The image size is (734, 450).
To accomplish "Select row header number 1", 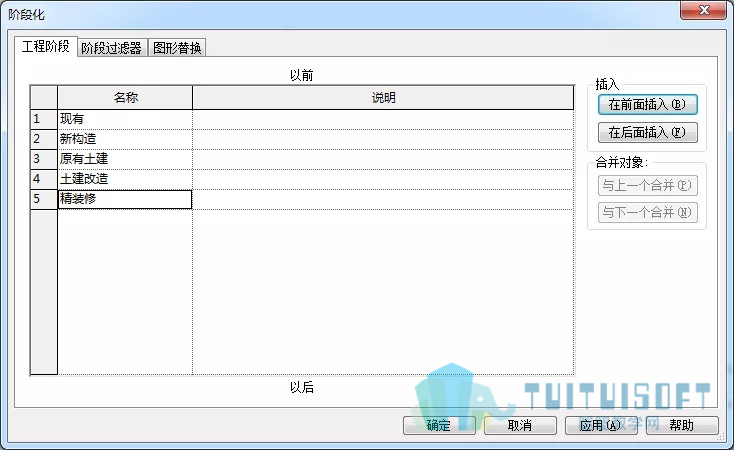I will [x=44, y=119].
